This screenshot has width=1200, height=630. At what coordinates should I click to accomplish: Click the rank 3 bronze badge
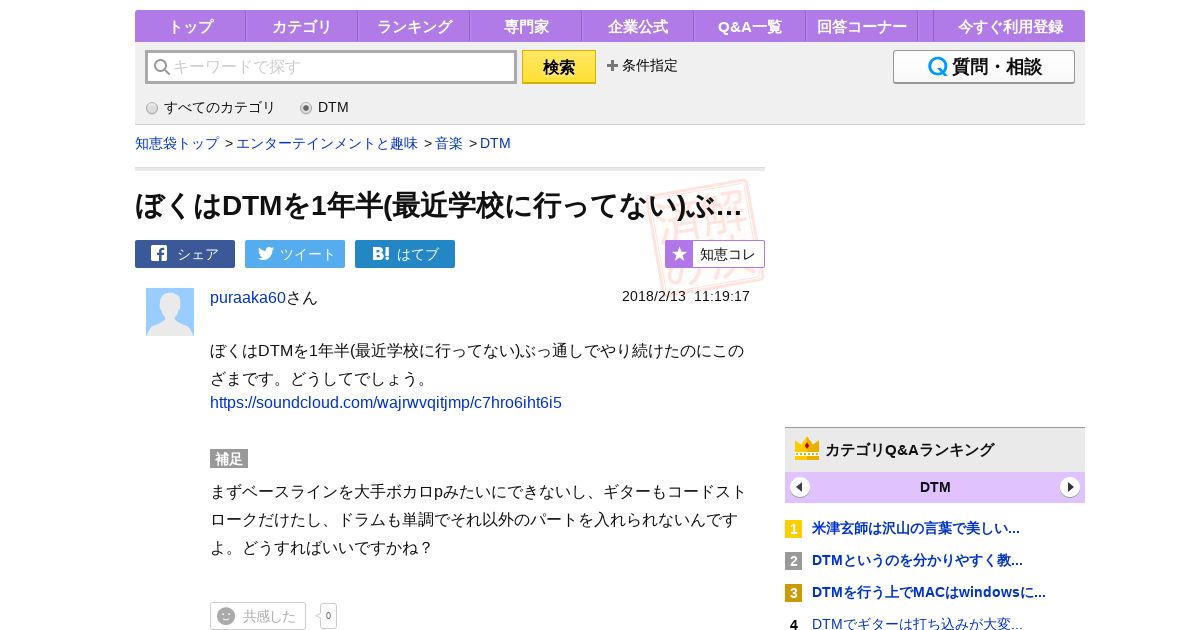coord(793,593)
